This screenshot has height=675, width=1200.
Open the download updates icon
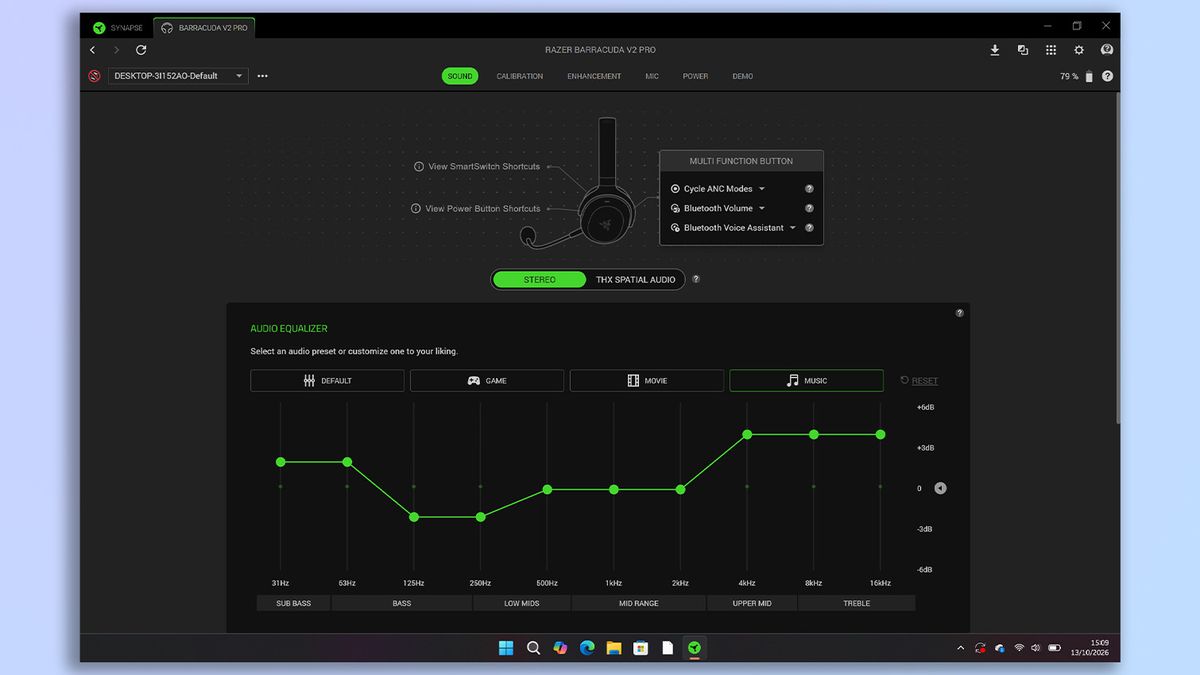[x=995, y=50]
